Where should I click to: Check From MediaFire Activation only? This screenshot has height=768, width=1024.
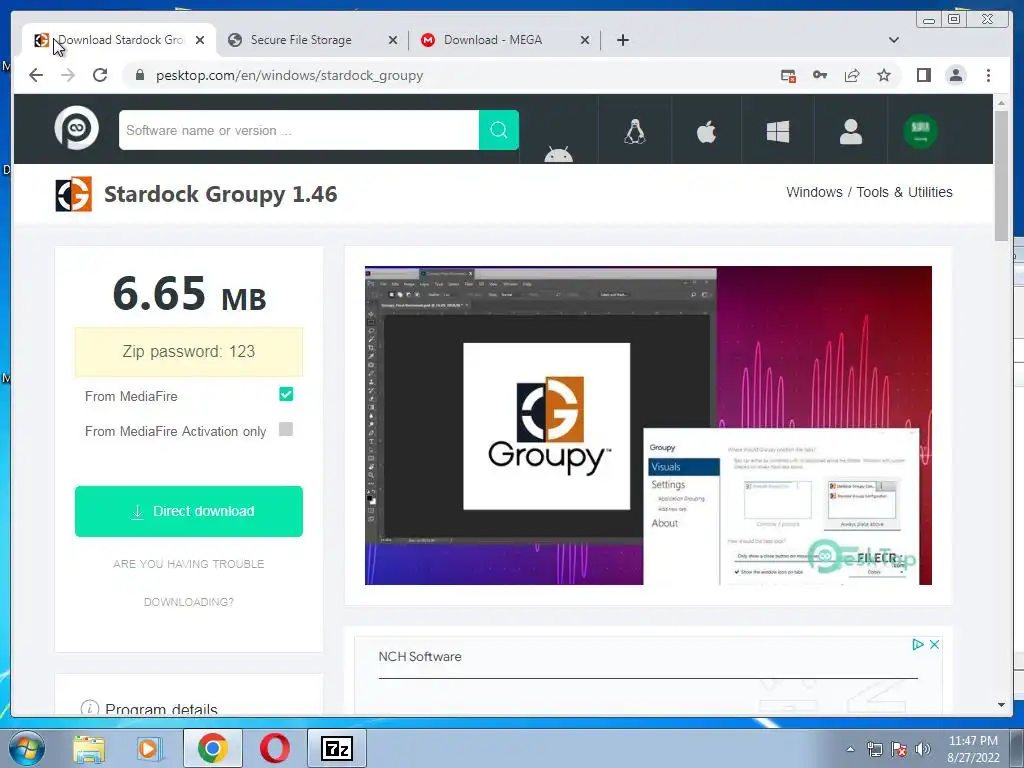click(x=286, y=429)
